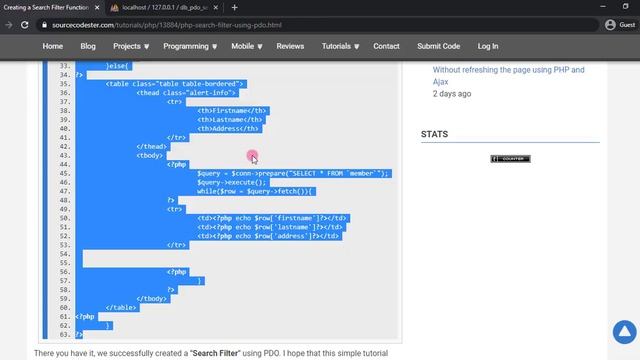Screen dimensions: 640x360
Task: Restore down the browser window
Action: pyautogui.click(x=625, y=7)
